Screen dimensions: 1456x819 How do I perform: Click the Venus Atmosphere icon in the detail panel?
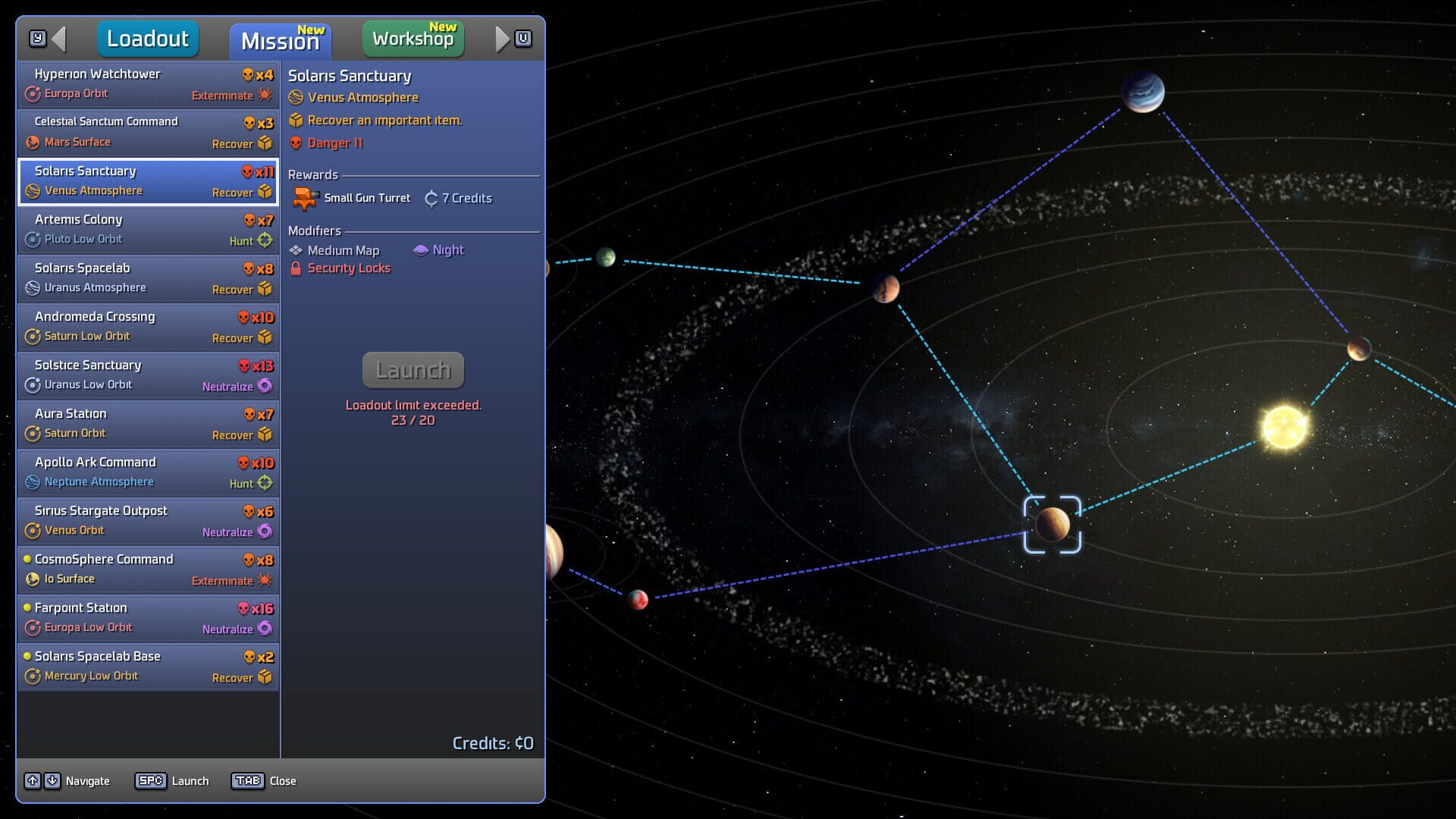pos(294,97)
